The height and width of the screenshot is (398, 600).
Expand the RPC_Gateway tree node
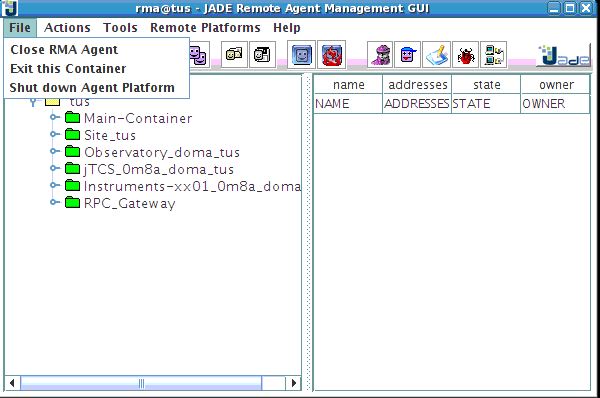[55, 202]
